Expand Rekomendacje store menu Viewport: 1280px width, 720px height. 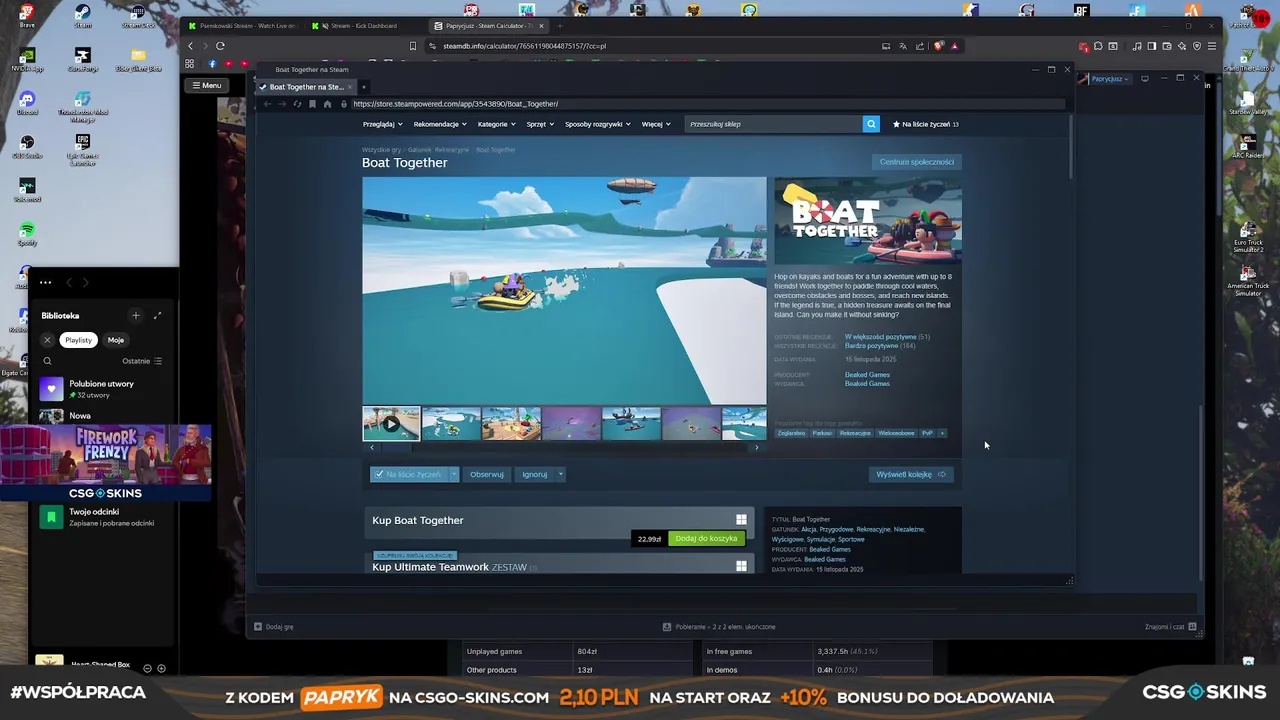pos(440,124)
